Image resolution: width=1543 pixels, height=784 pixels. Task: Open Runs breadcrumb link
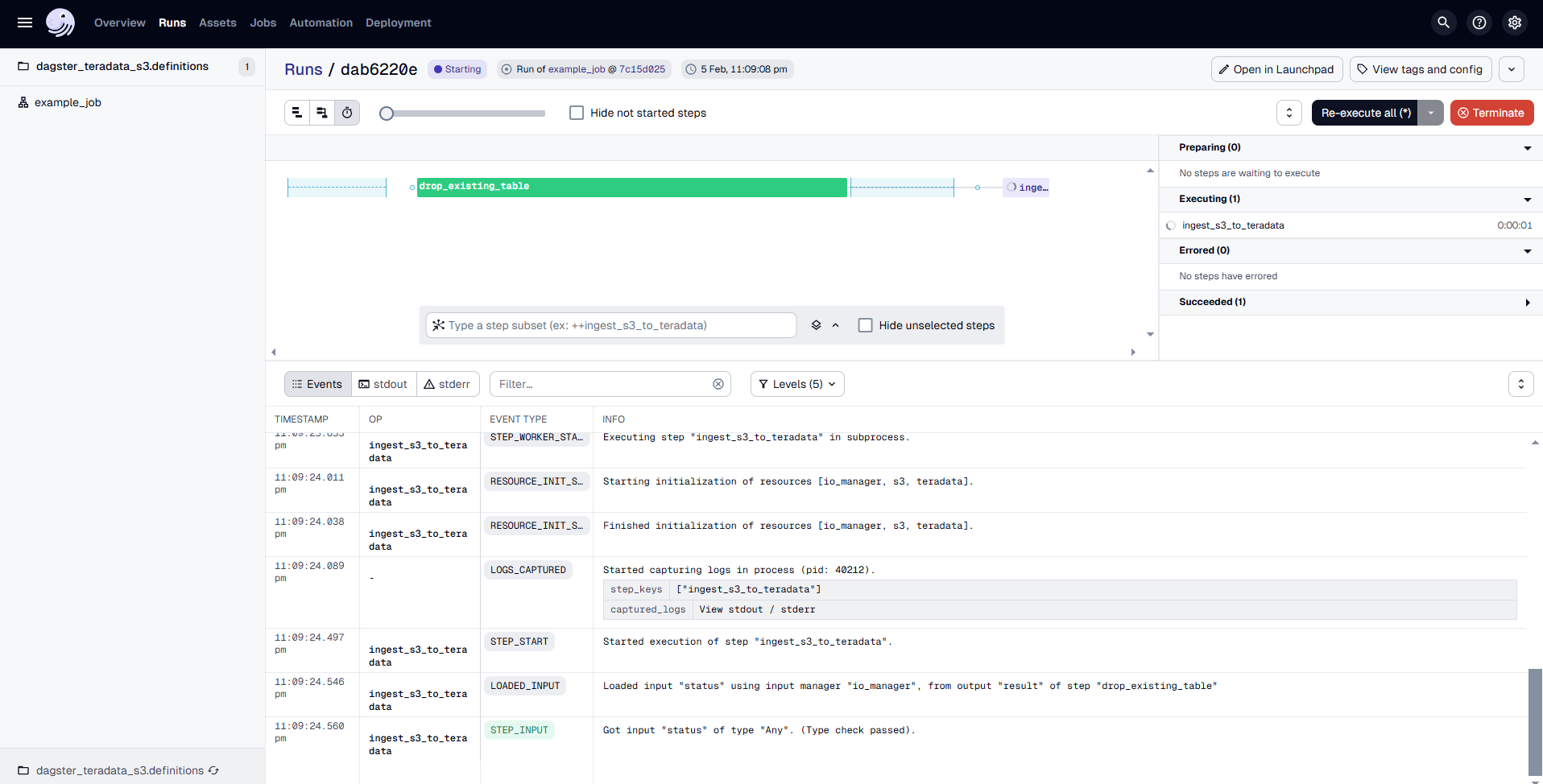304,69
